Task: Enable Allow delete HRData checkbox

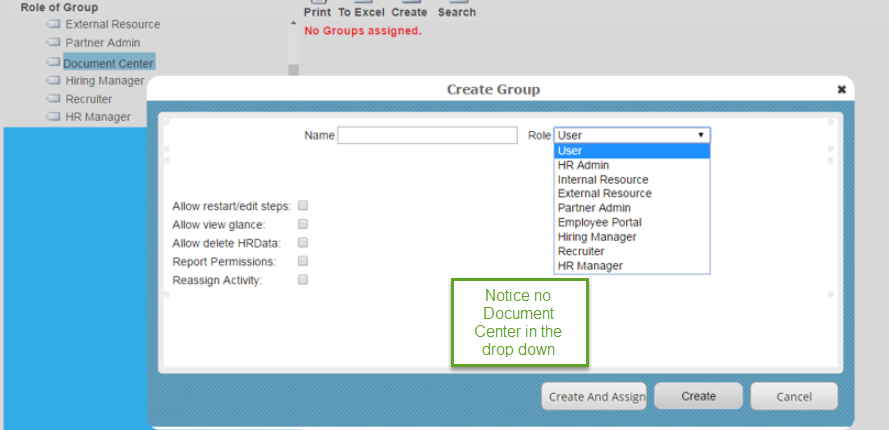Action: 303,242
